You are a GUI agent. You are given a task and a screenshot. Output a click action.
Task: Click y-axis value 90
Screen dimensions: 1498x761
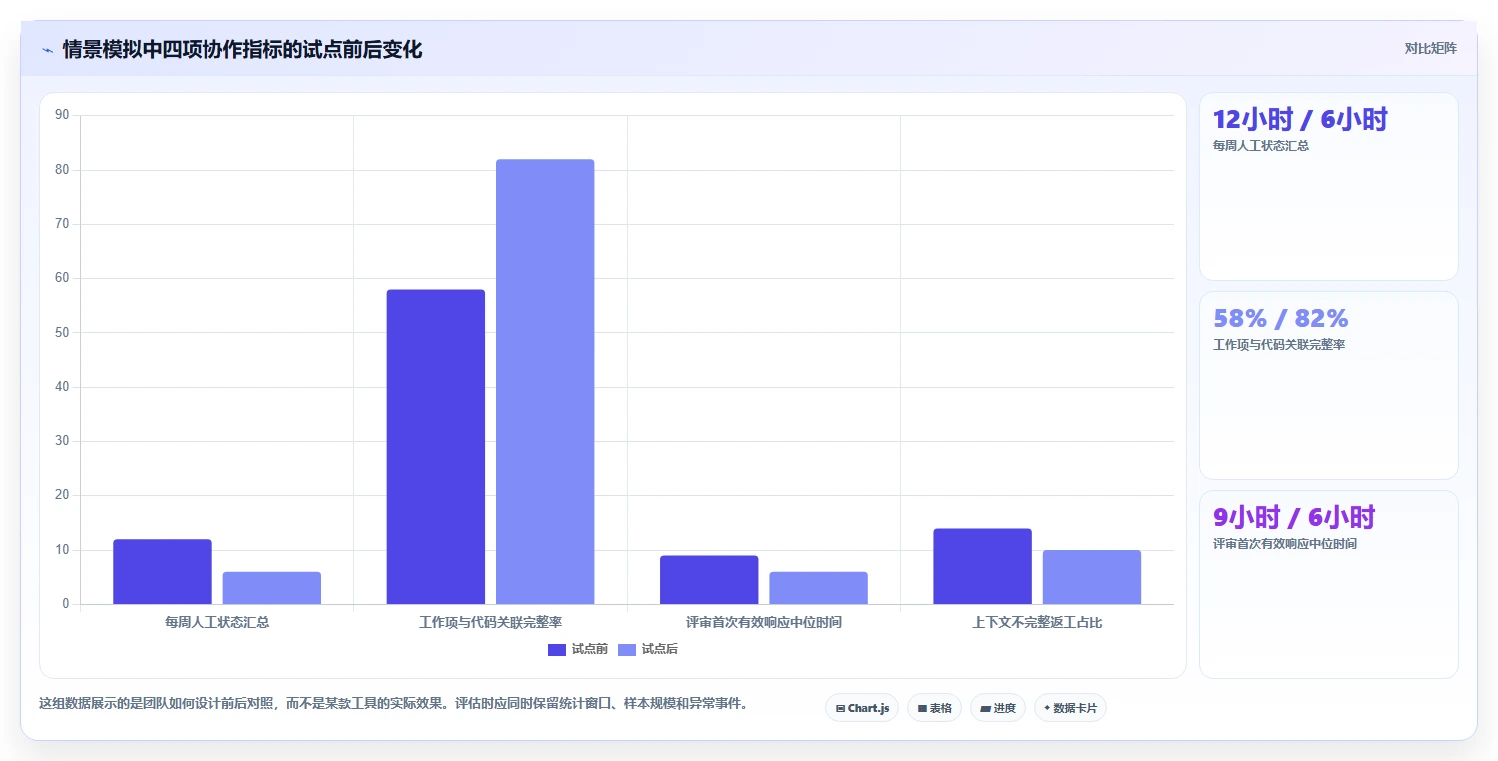(62, 115)
